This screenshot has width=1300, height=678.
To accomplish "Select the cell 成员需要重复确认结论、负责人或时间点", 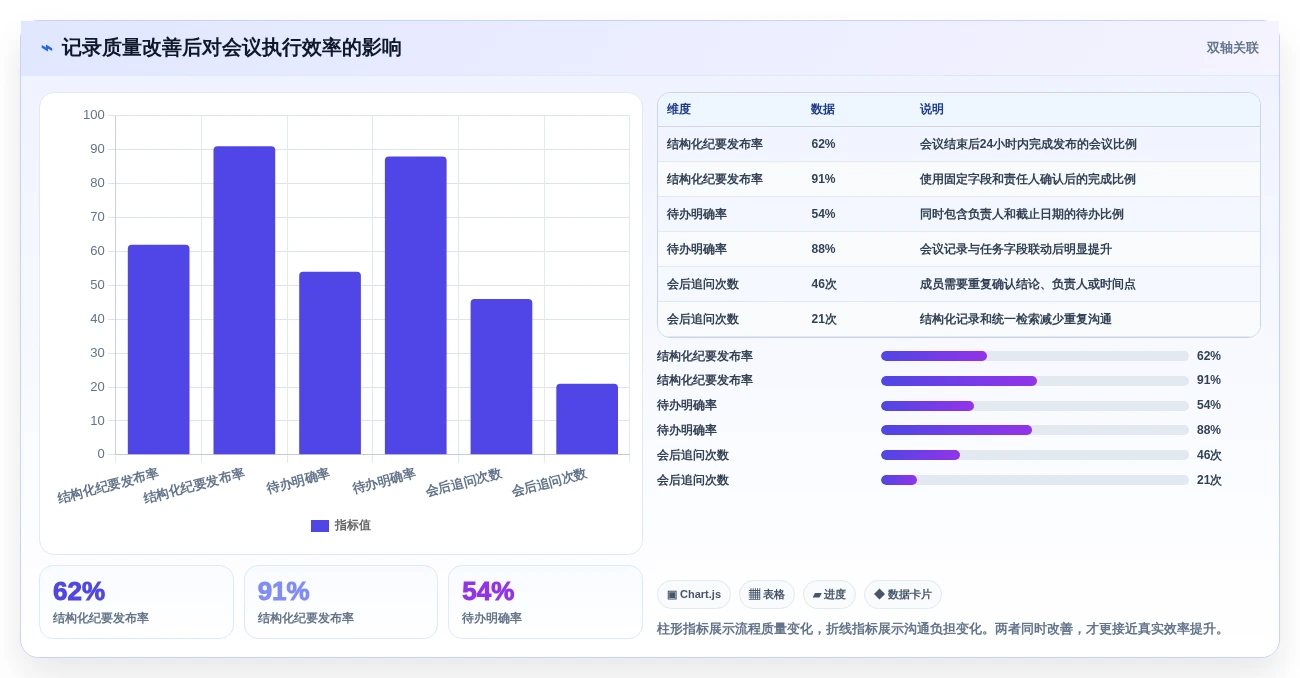I will tap(1028, 284).
